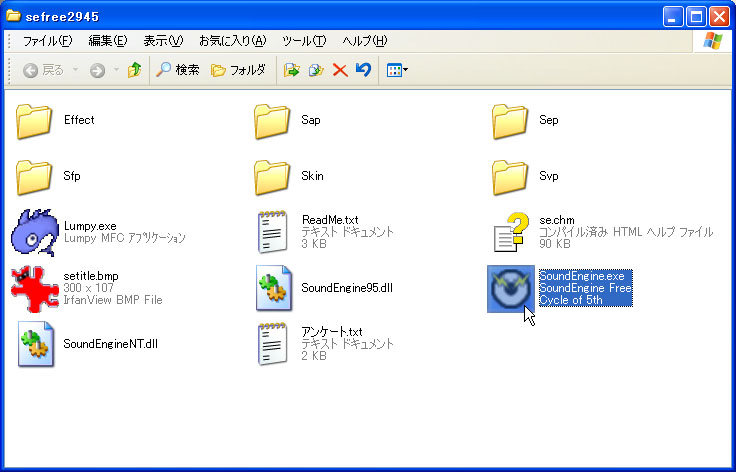Image resolution: width=736 pixels, height=472 pixels.
Task: Open the お気に入り(A) menu
Action: pyautogui.click(x=232, y=41)
